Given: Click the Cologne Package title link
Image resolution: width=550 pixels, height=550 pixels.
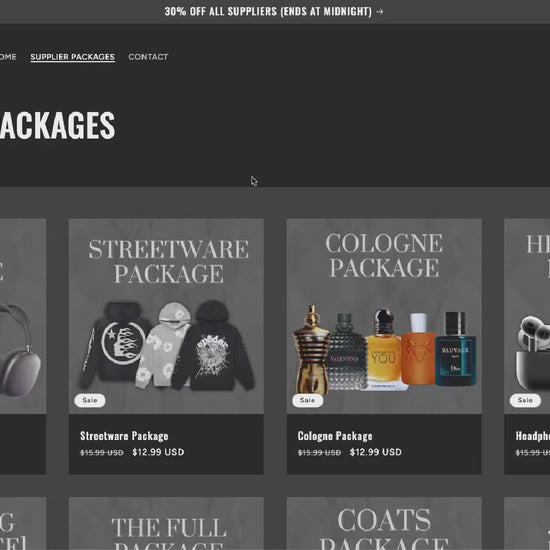Looking at the screenshot, I should (x=335, y=436).
